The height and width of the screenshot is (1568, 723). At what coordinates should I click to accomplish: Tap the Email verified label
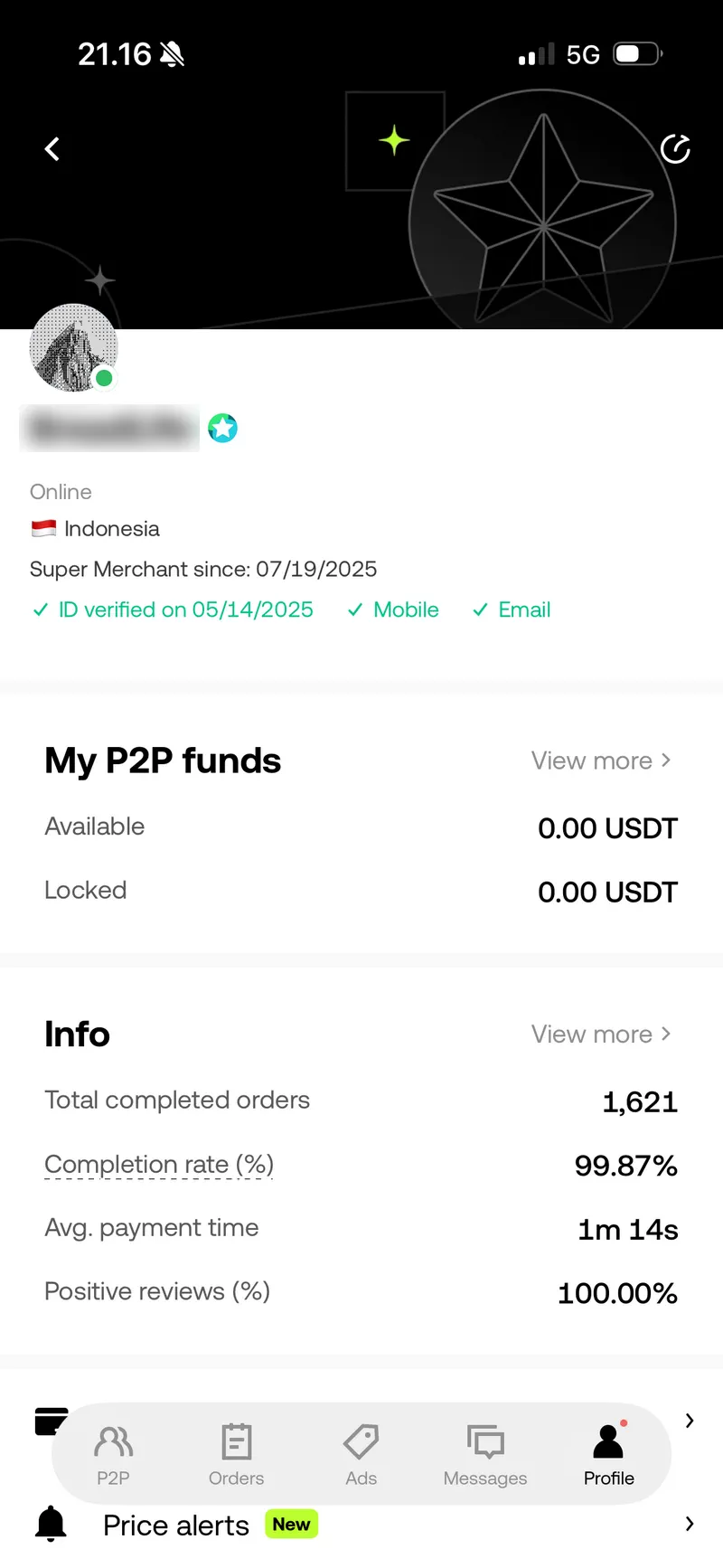click(x=523, y=609)
